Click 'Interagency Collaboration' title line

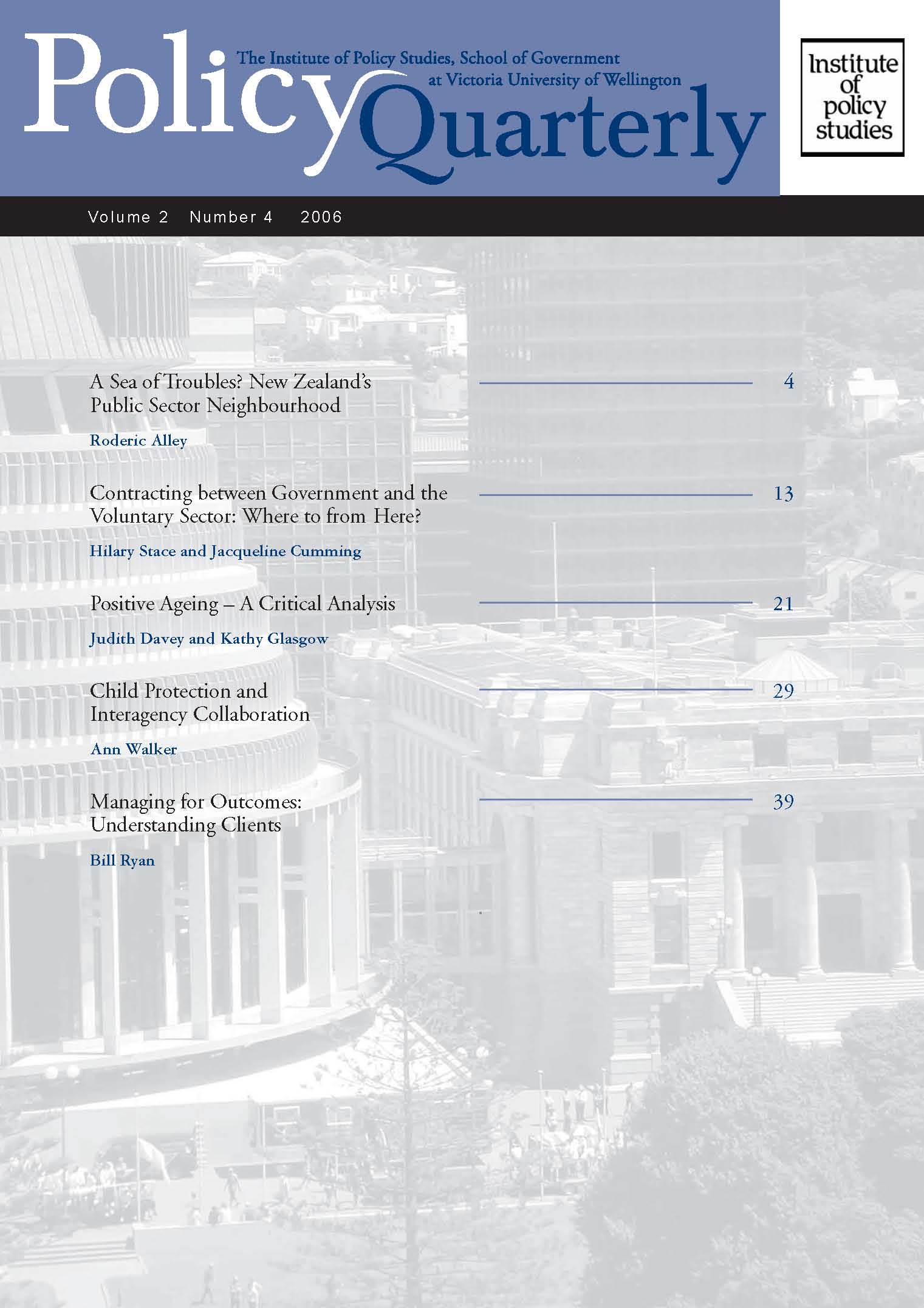(x=200, y=714)
